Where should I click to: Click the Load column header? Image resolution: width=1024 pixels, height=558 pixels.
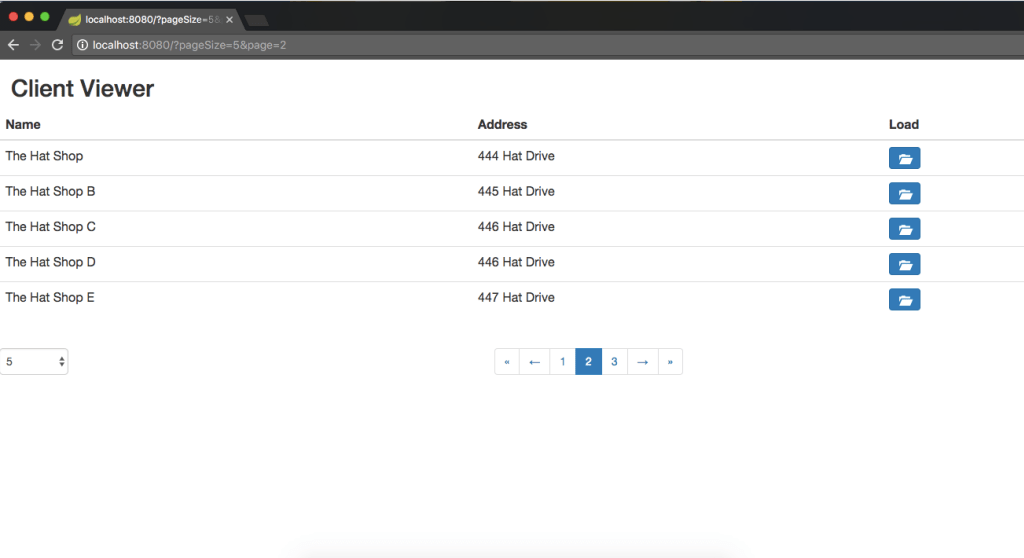(x=904, y=124)
